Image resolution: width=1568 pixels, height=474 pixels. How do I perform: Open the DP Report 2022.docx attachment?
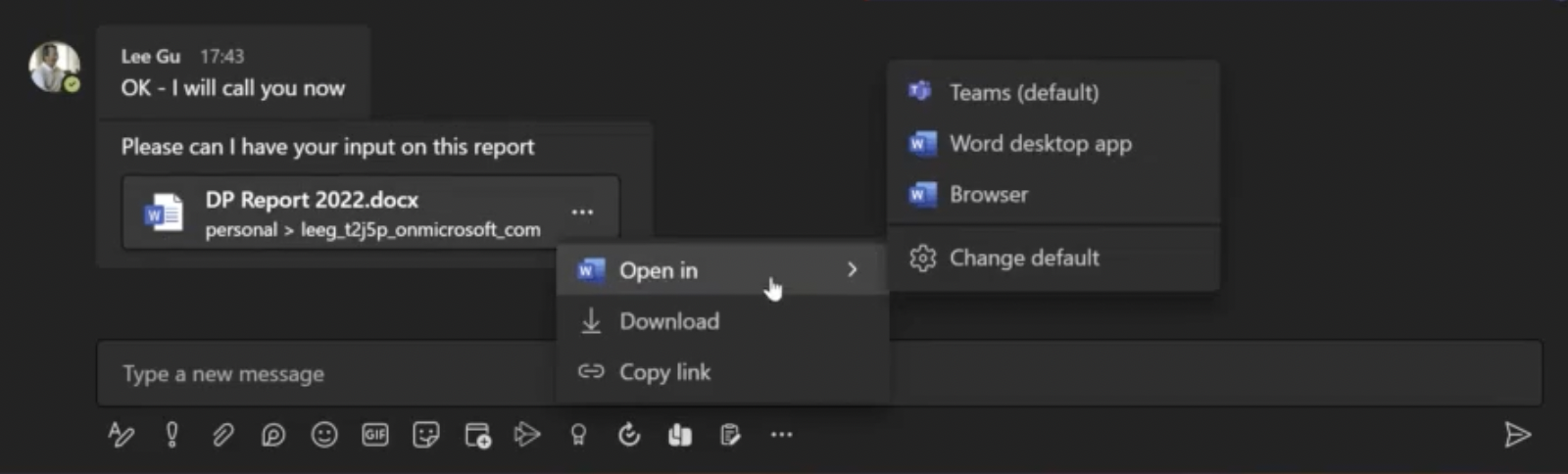pyautogui.click(x=370, y=213)
